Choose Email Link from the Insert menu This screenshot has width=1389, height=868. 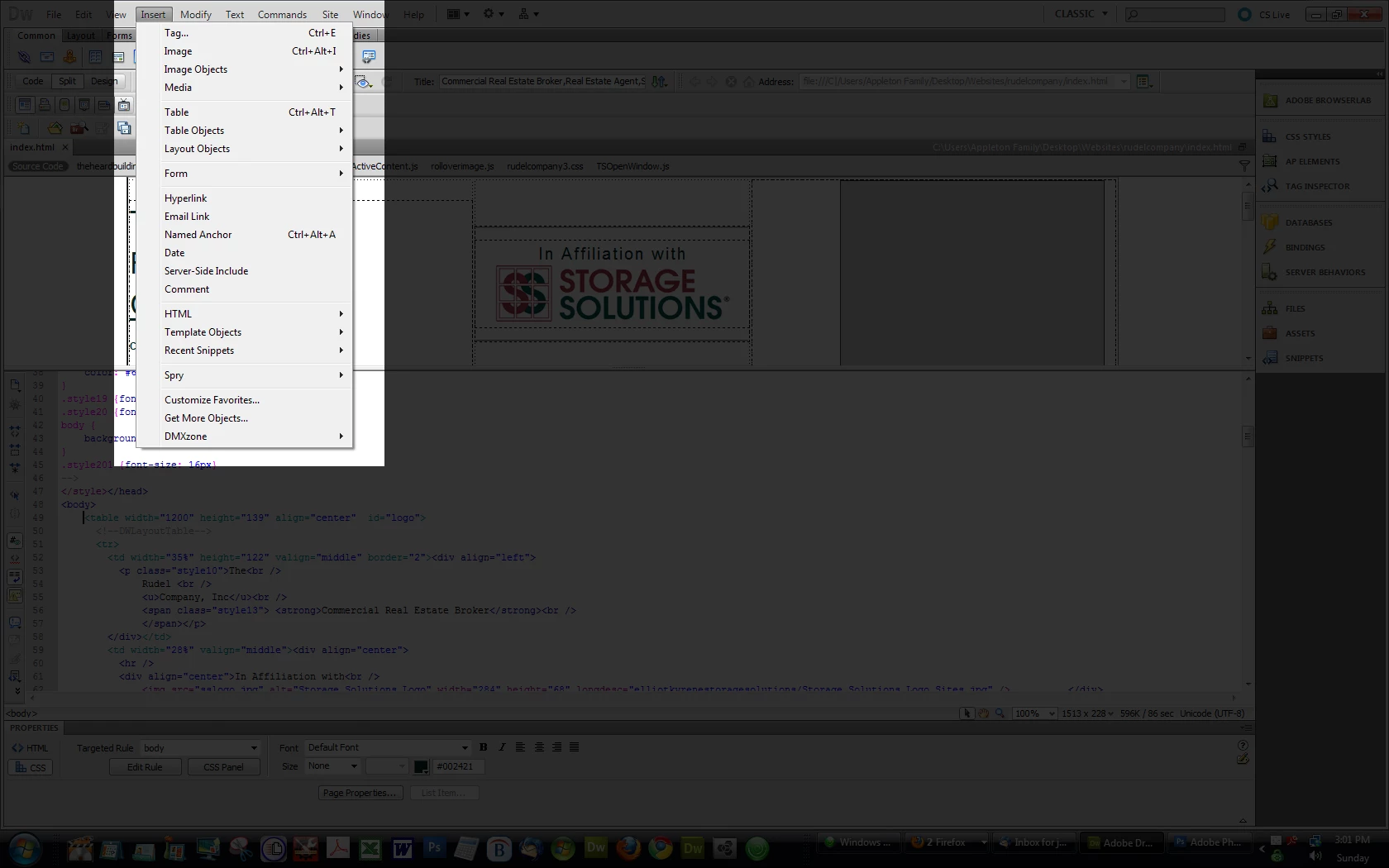pos(255,217)
